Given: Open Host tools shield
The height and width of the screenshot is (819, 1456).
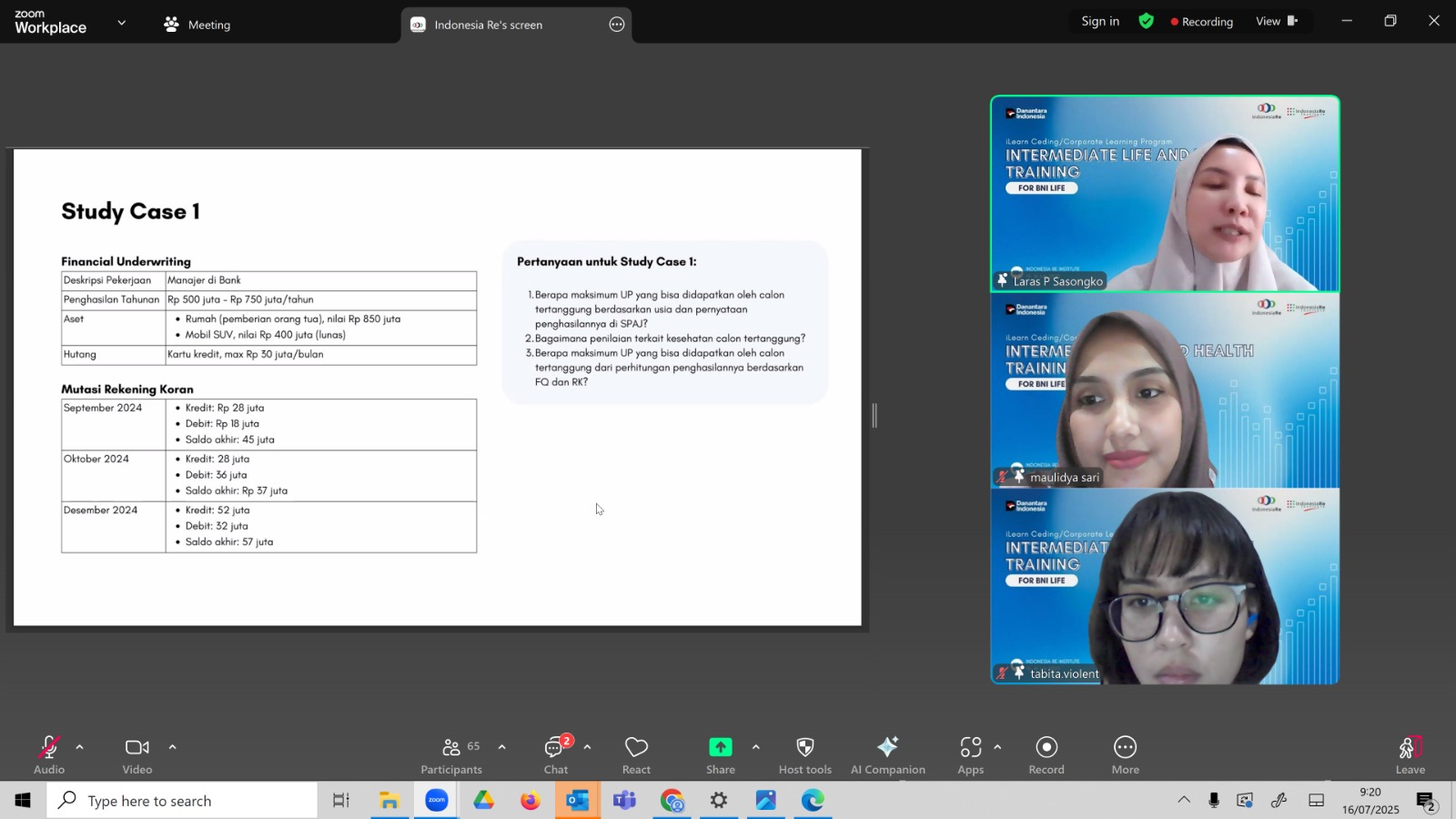Looking at the screenshot, I should pyautogui.click(x=805, y=754).
